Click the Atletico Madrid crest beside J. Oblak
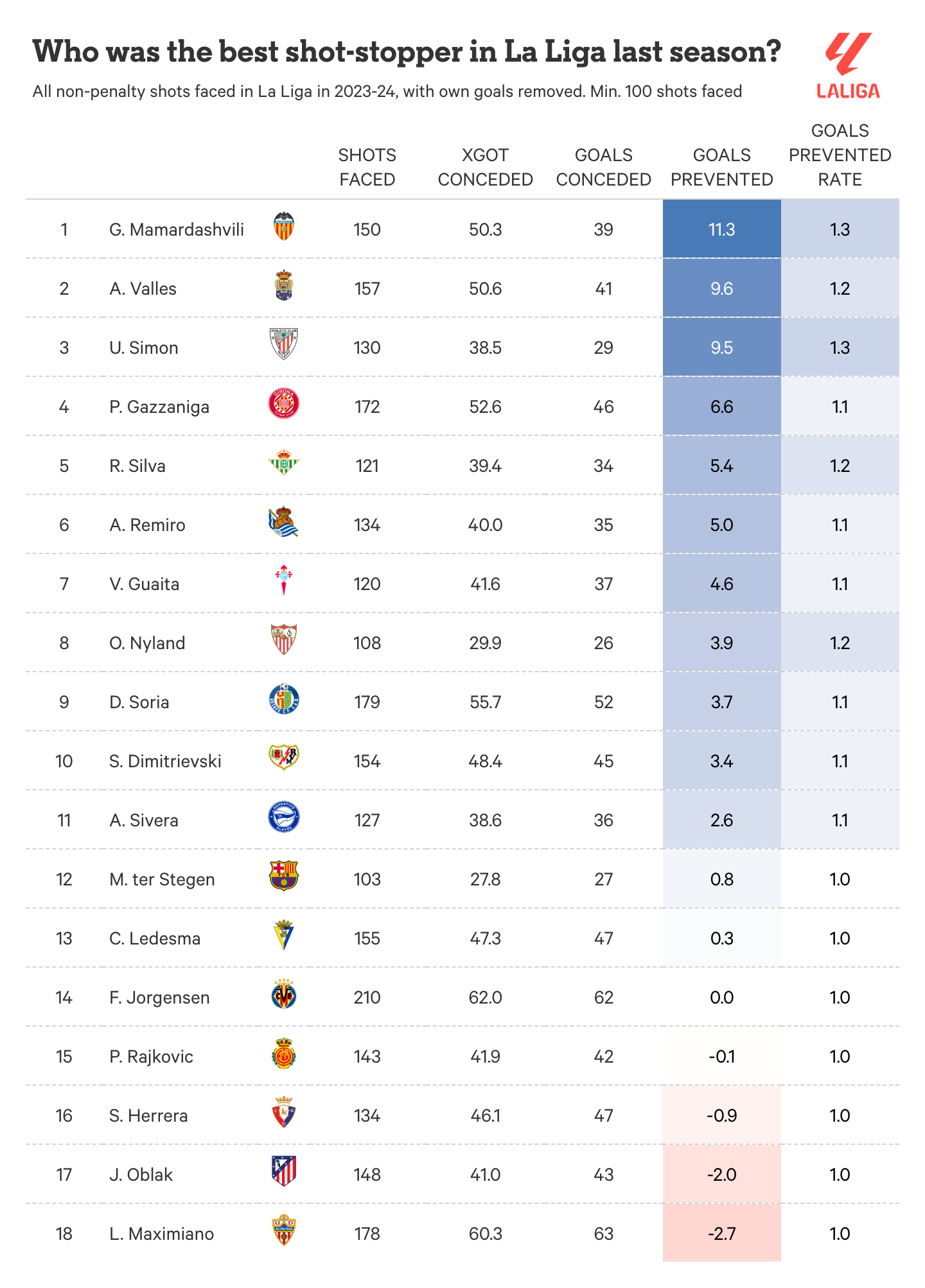925x1288 pixels. (x=283, y=1171)
